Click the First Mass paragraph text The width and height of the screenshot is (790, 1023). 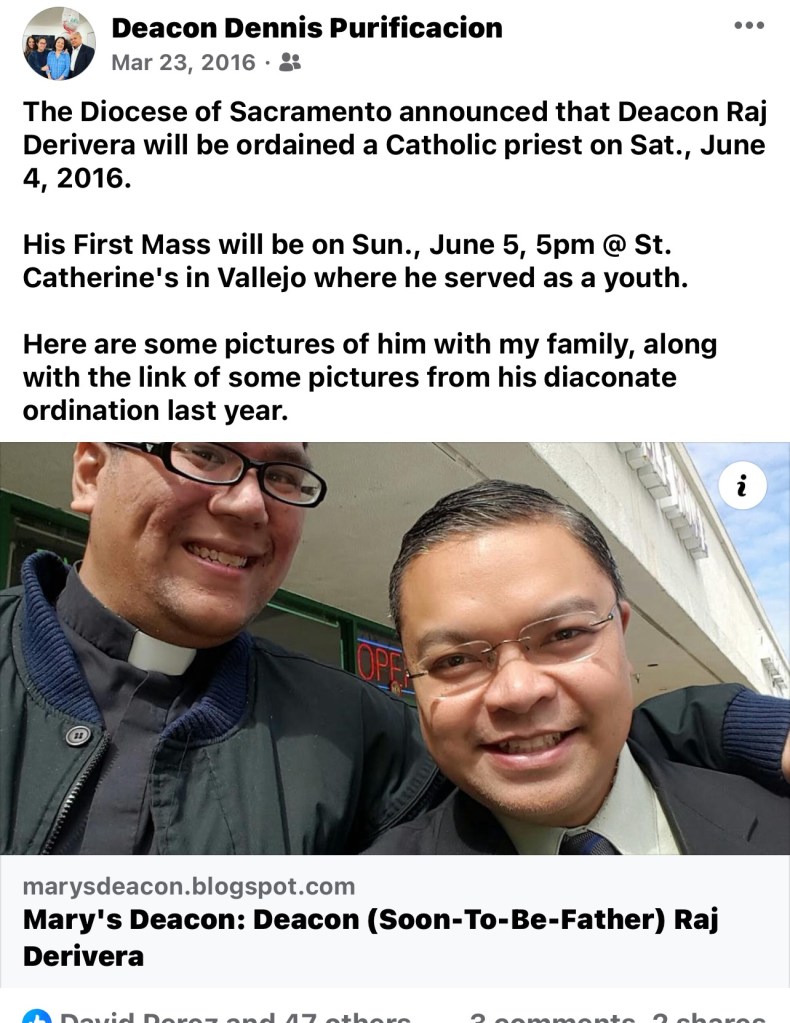356,261
